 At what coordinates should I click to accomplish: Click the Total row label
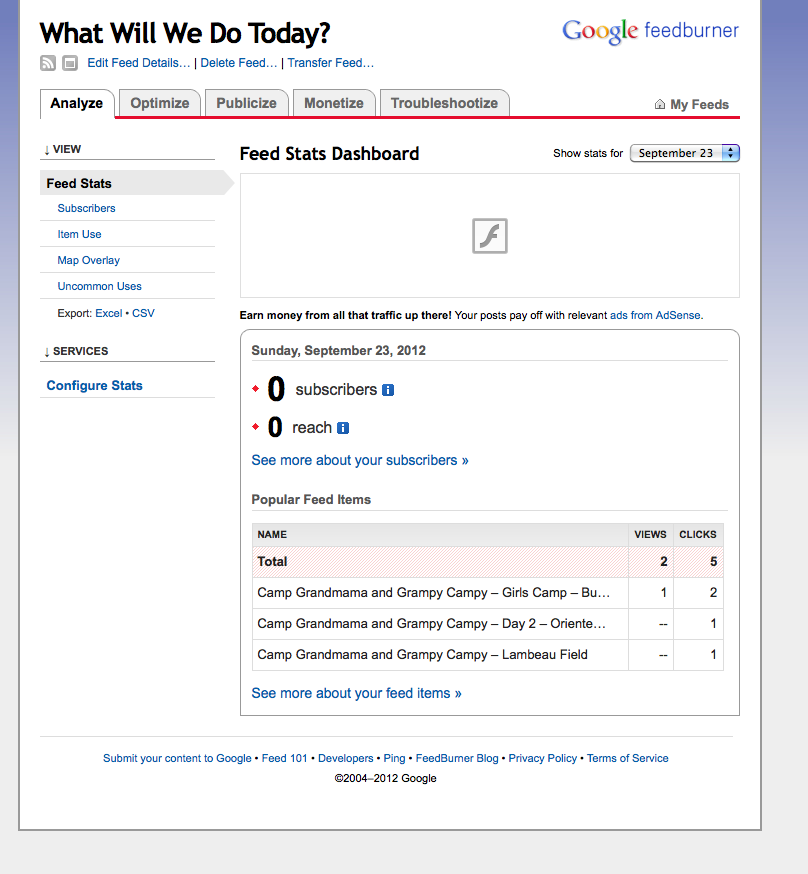[272, 562]
